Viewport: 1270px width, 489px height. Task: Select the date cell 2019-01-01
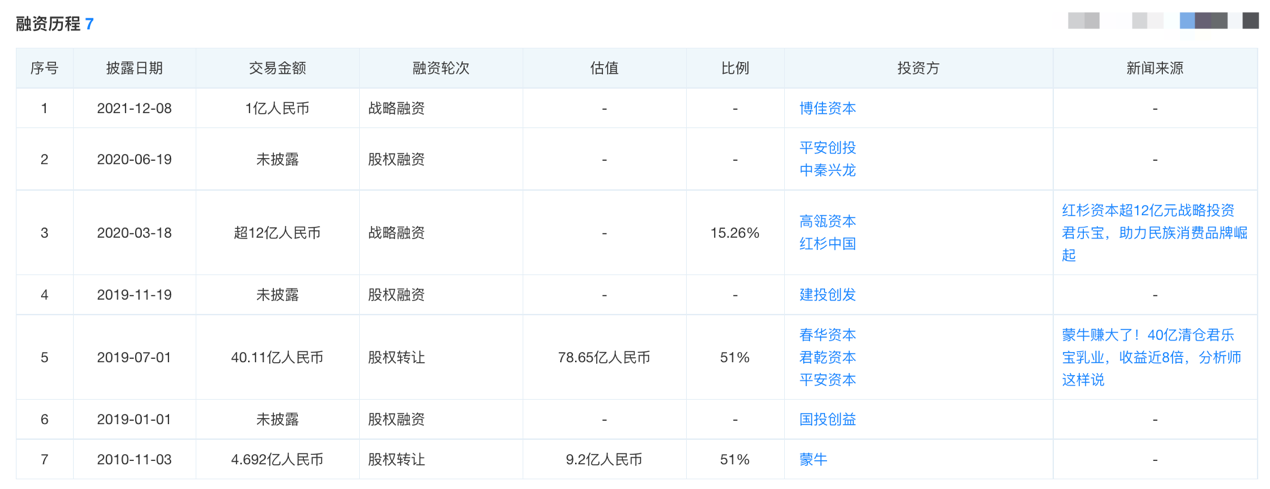[134, 420]
